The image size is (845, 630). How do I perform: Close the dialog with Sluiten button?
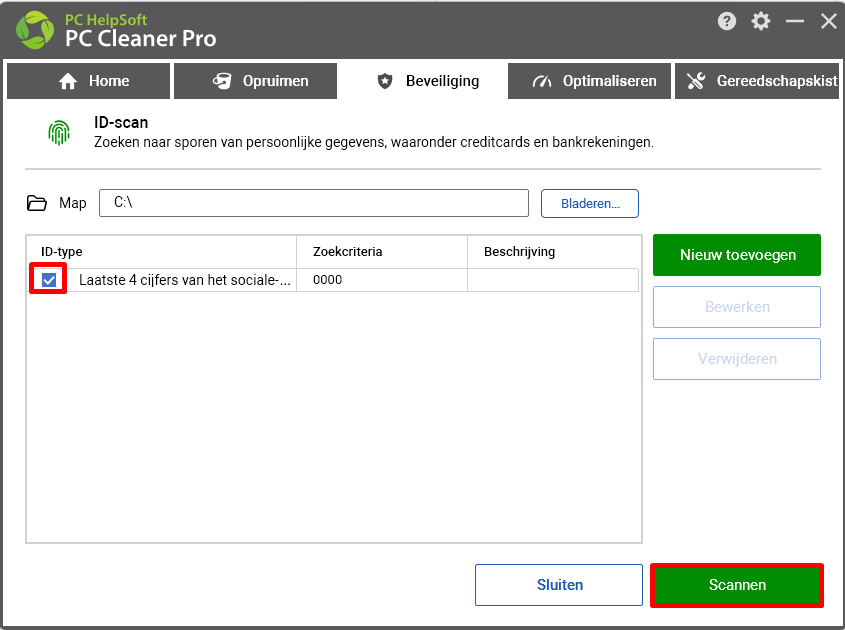click(559, 585)
